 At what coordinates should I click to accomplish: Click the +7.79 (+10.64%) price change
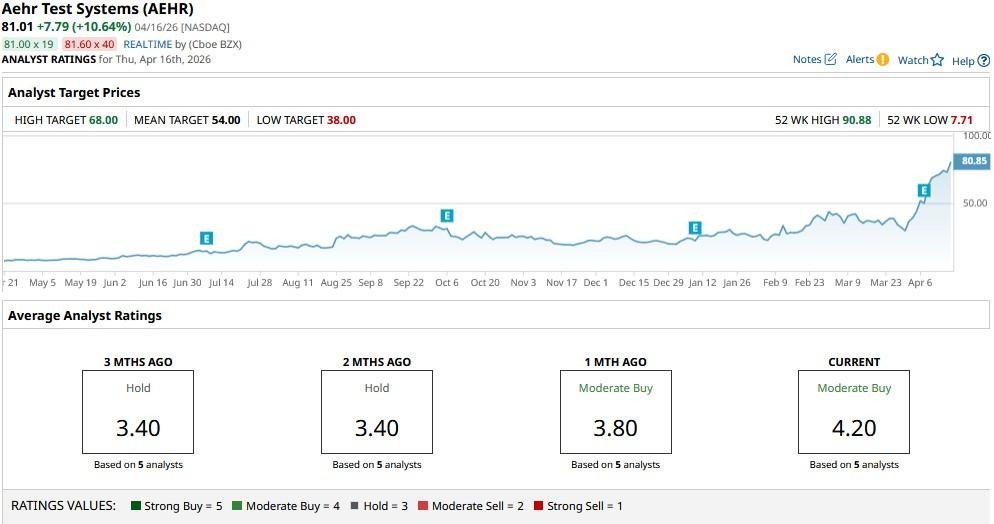click(84, 27)
